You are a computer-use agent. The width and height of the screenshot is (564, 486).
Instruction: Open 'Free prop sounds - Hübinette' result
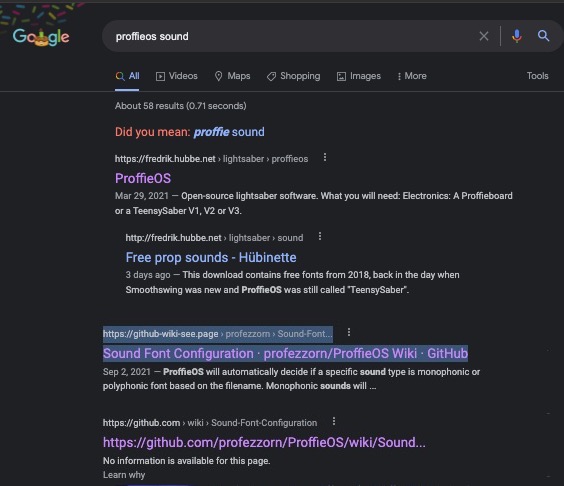(211, 258)
